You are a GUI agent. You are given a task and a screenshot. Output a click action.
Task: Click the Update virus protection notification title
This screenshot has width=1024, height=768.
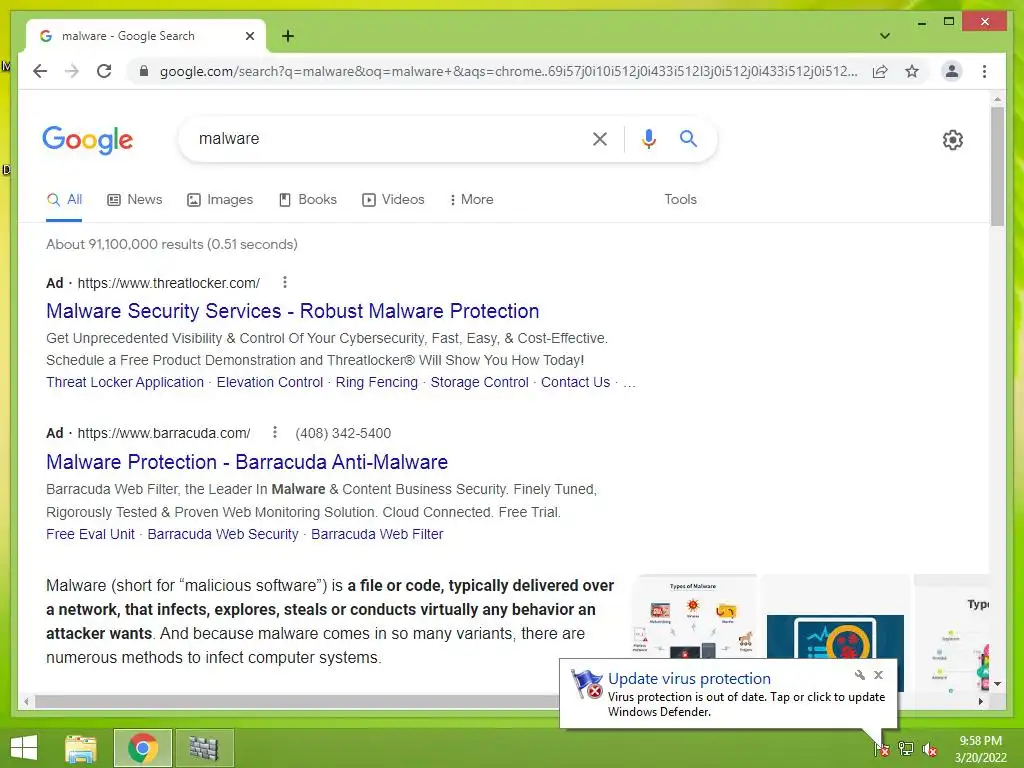click(689, 679)
